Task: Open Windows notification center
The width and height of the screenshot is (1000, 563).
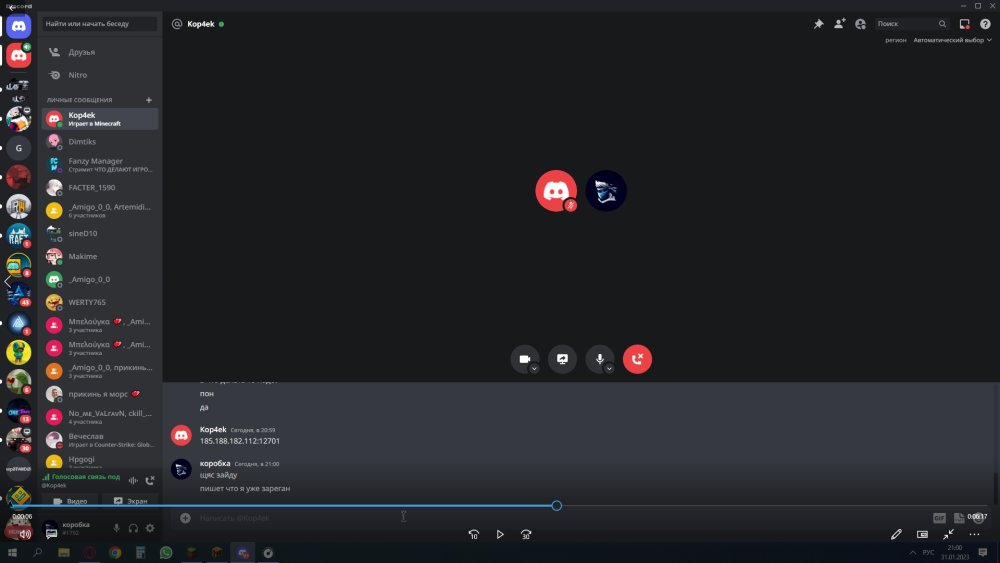Action: [x=983, y=553]
